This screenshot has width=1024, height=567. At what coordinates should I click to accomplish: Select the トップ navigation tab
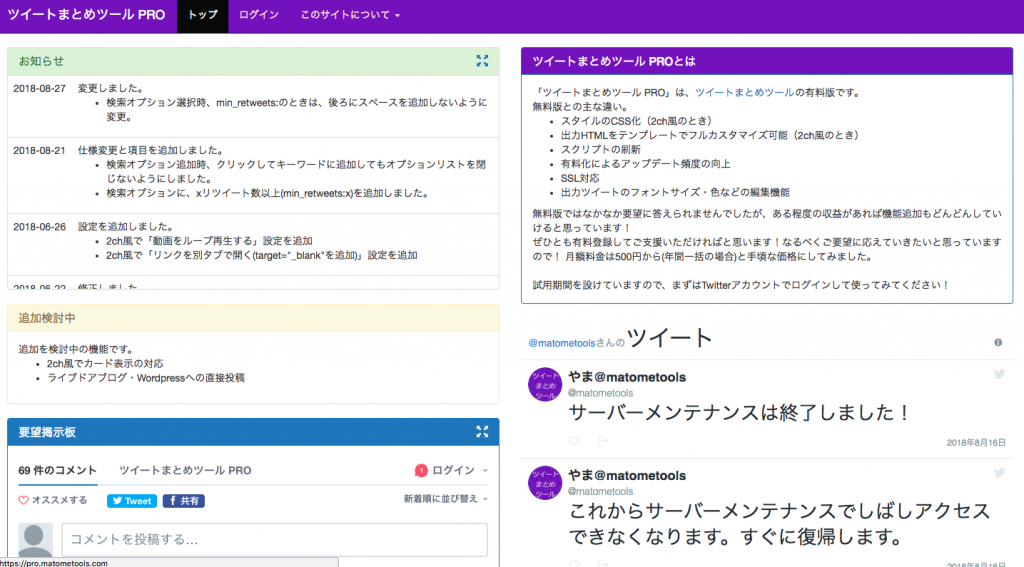[x=202, y=15]
